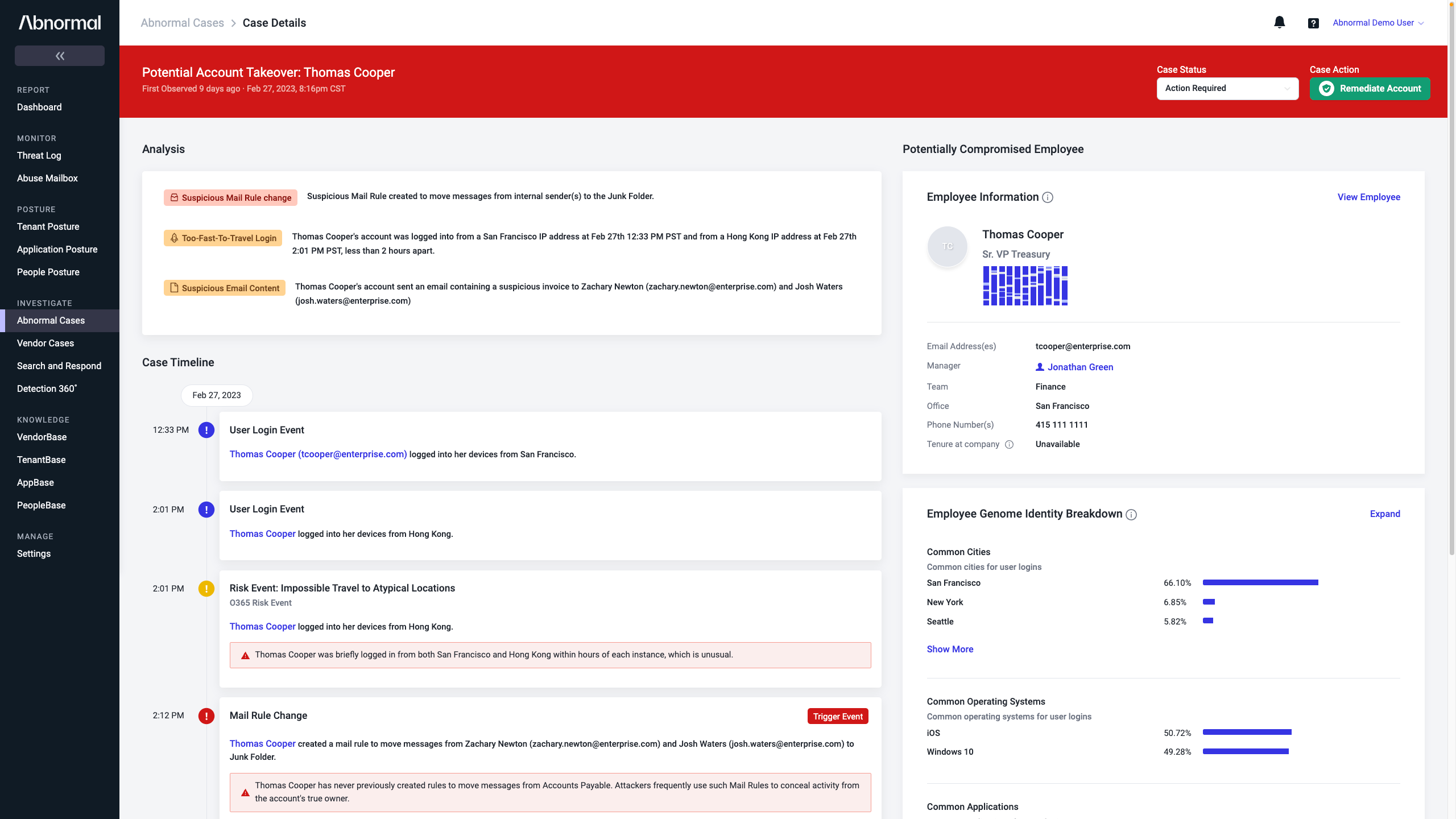Click yellow Risk Event timeline marker icon
Viewport: 1456px width, 819px height.
[206, 589]
